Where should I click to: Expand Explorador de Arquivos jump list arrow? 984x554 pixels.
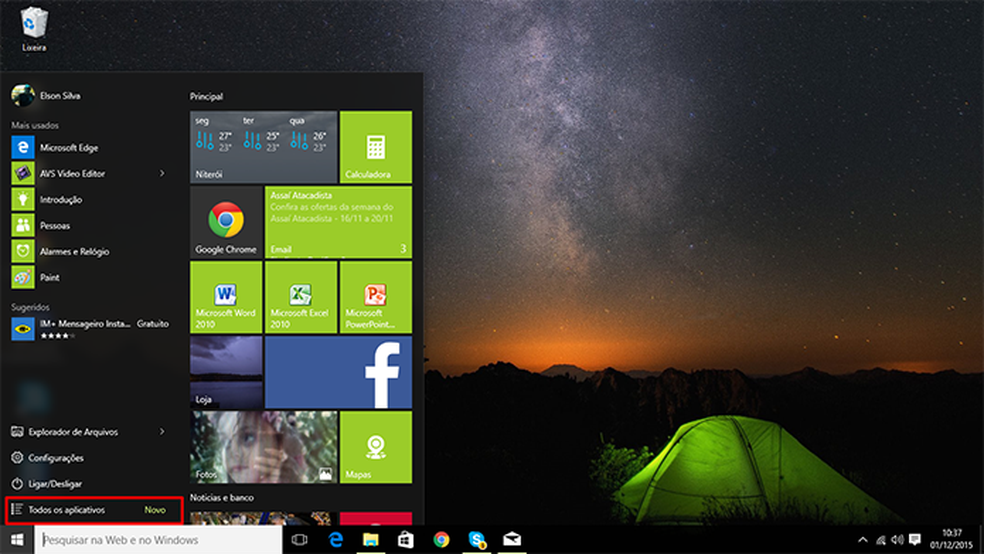(162, 432)
